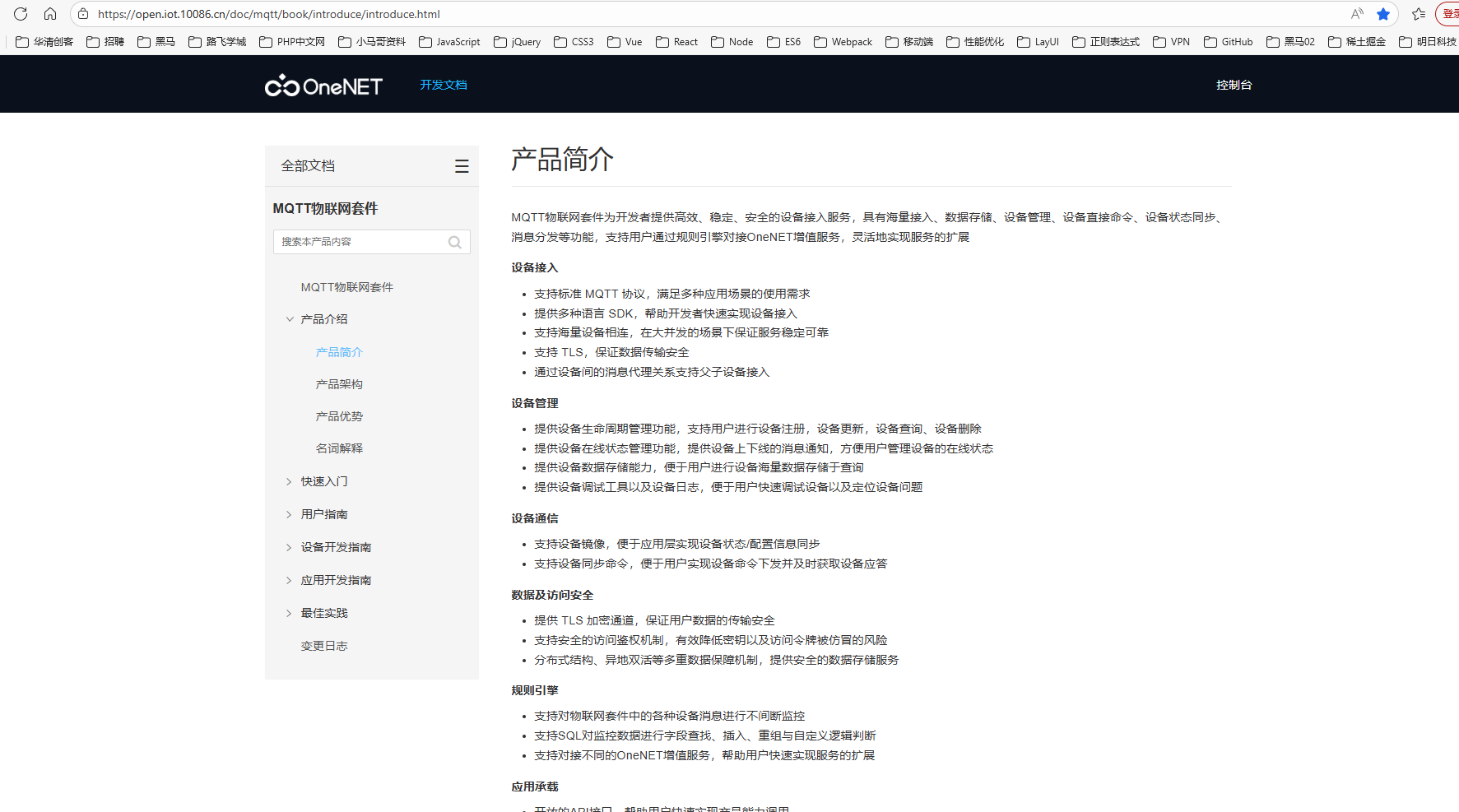Click the 设备管理 section heading
Screen dimensions: 1459x812
(534, 403)
